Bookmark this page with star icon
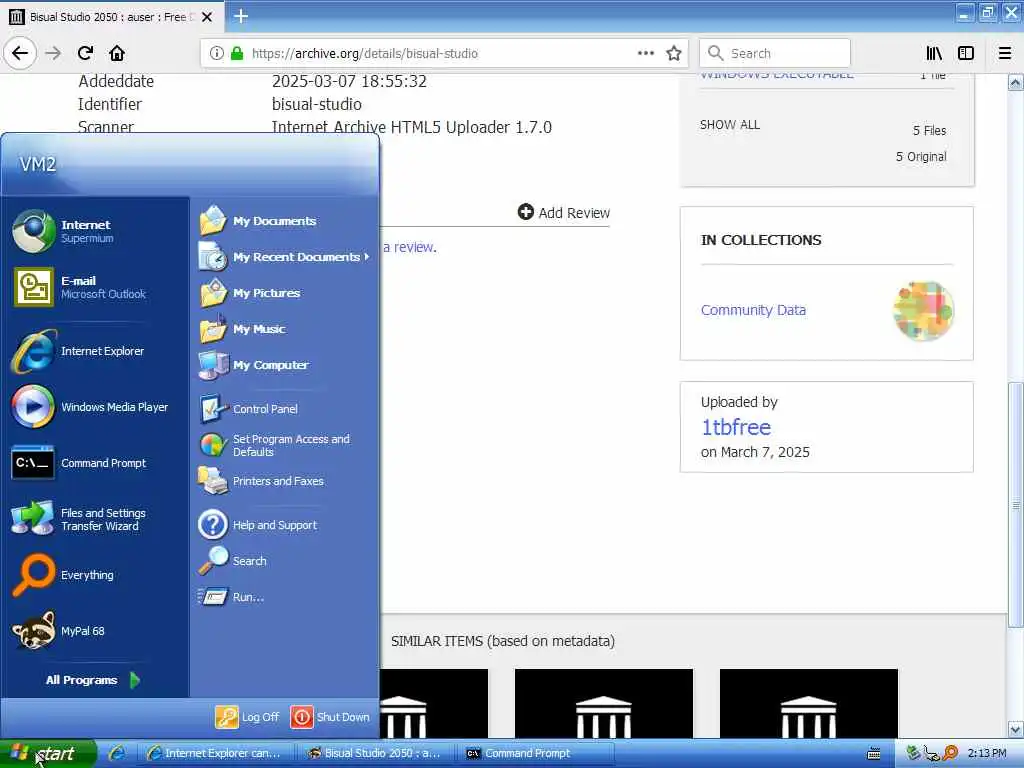Viewport: 1024px width, 768px height. [x=674, y=53]
